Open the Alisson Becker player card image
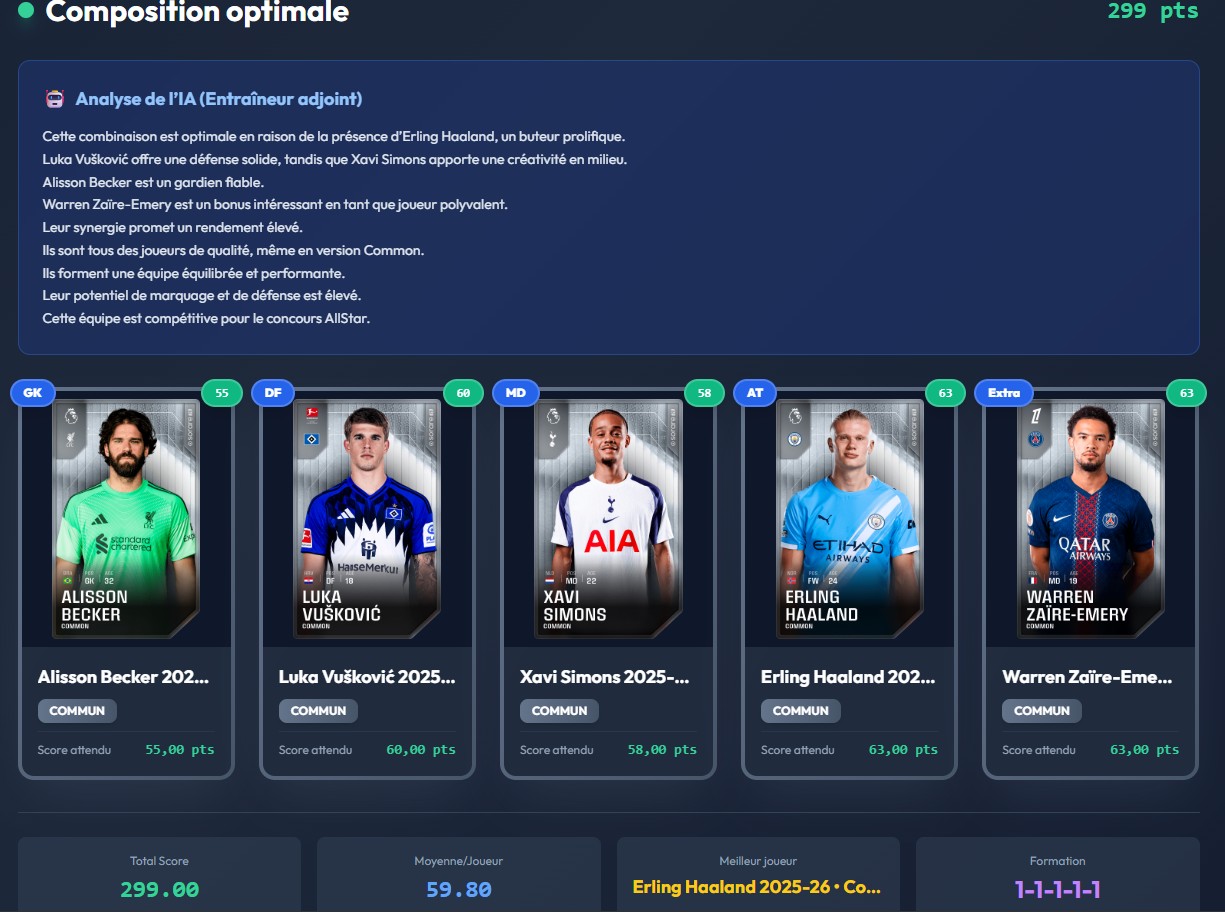1225x912 pixels. click(x=126, y=519)
